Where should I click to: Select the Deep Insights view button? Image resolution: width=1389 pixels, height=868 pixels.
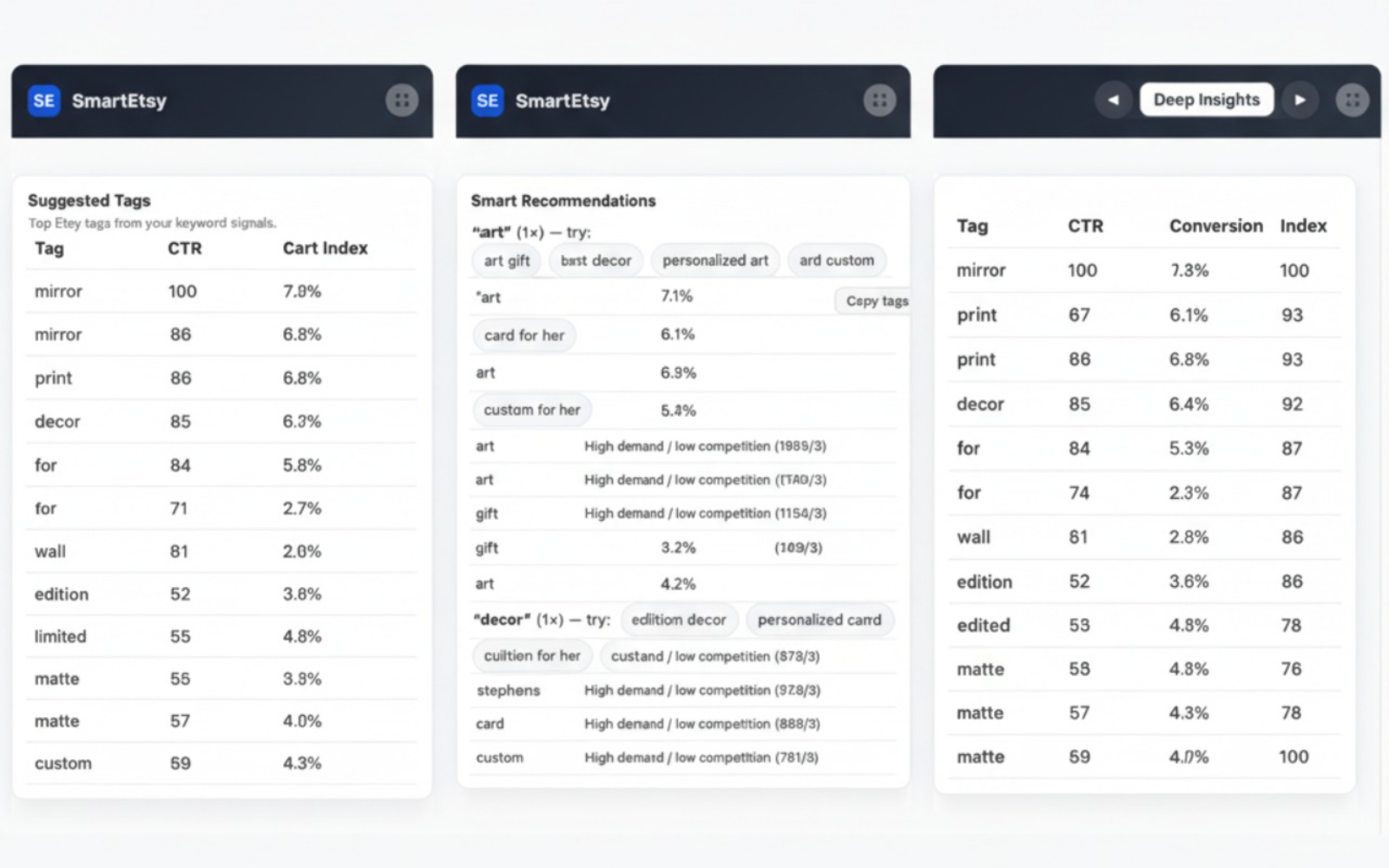tap(1206, 99)
